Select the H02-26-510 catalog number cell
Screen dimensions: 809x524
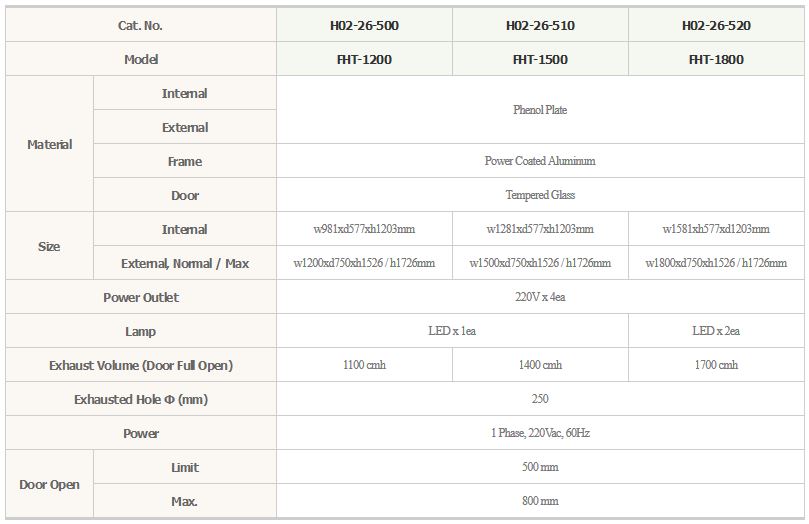click(540, 25)
